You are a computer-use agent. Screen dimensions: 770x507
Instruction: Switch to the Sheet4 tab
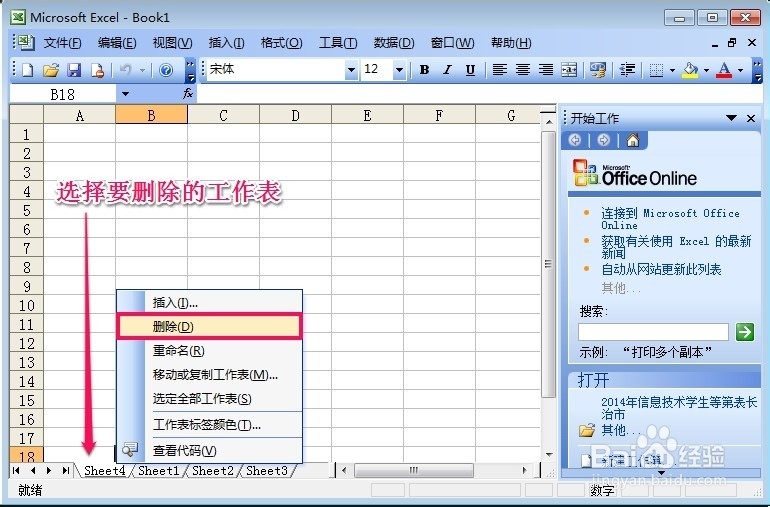pos(105,471)
